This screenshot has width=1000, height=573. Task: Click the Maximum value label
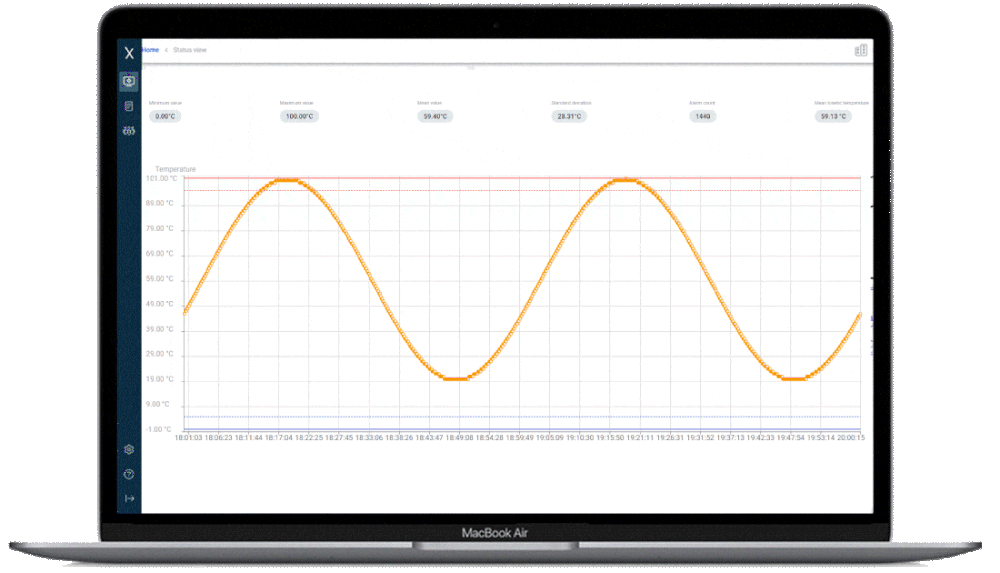(297, 103)
